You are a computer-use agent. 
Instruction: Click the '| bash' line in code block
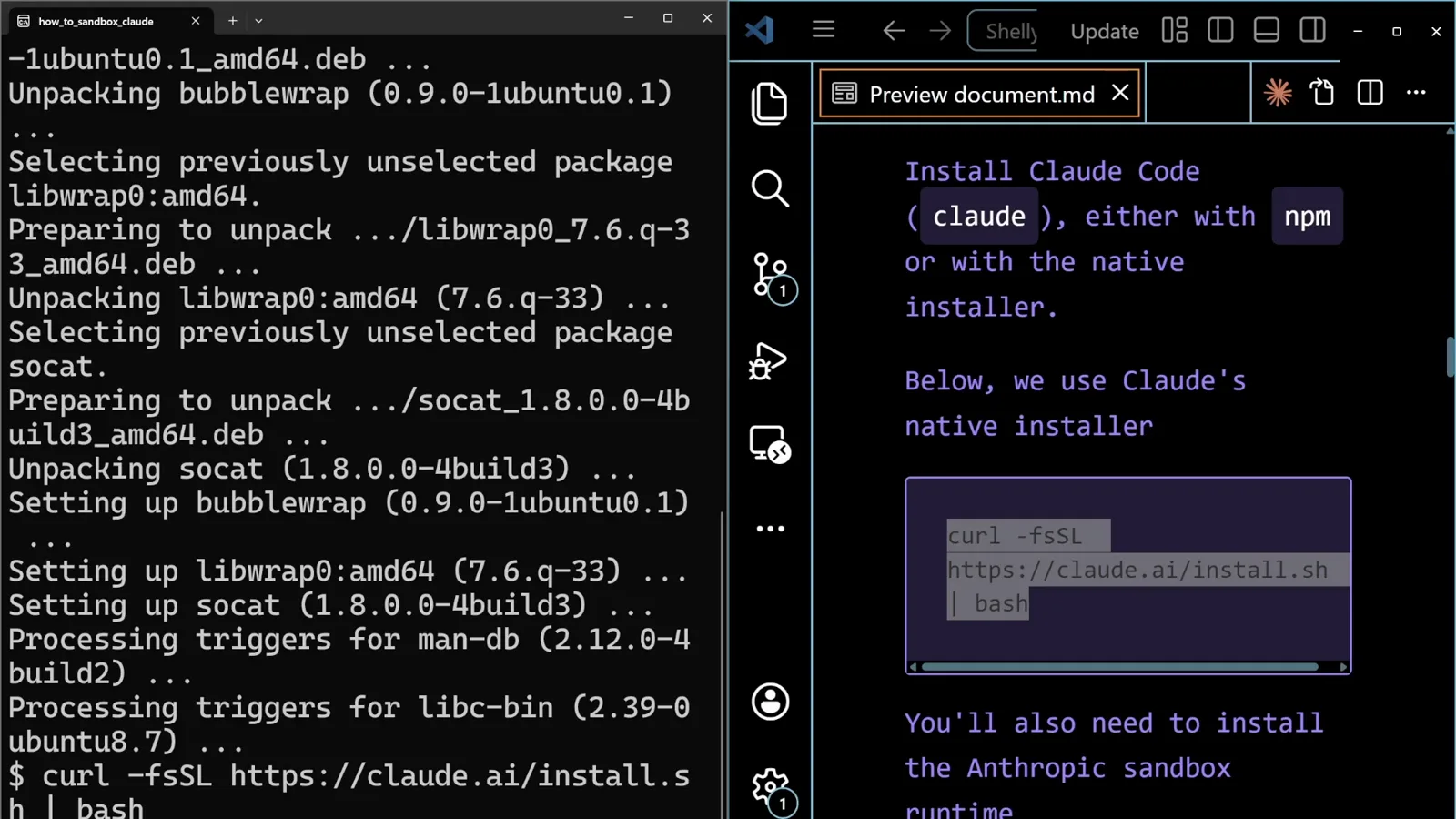pyautogui.click(x=988, y=603)
